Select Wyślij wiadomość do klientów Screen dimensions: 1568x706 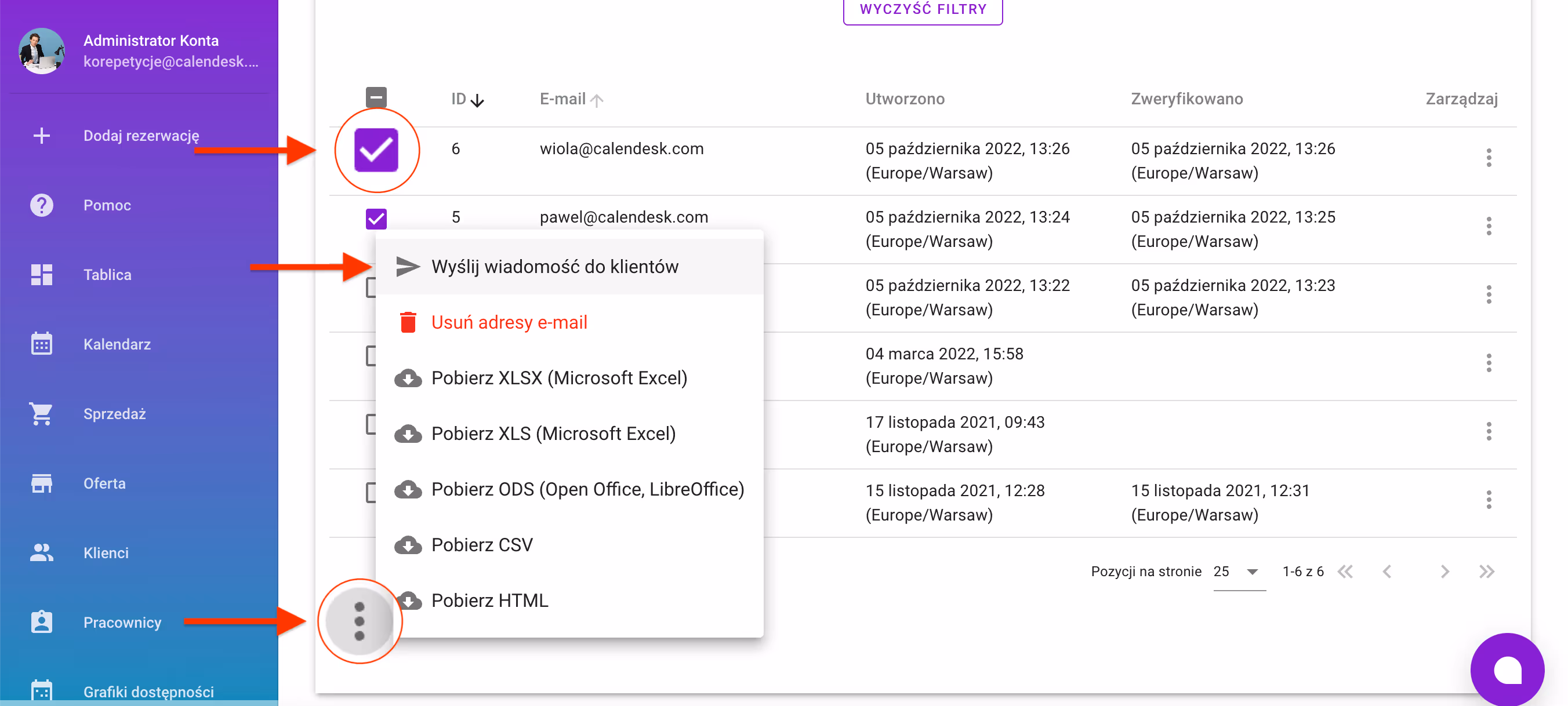(554, 267)
